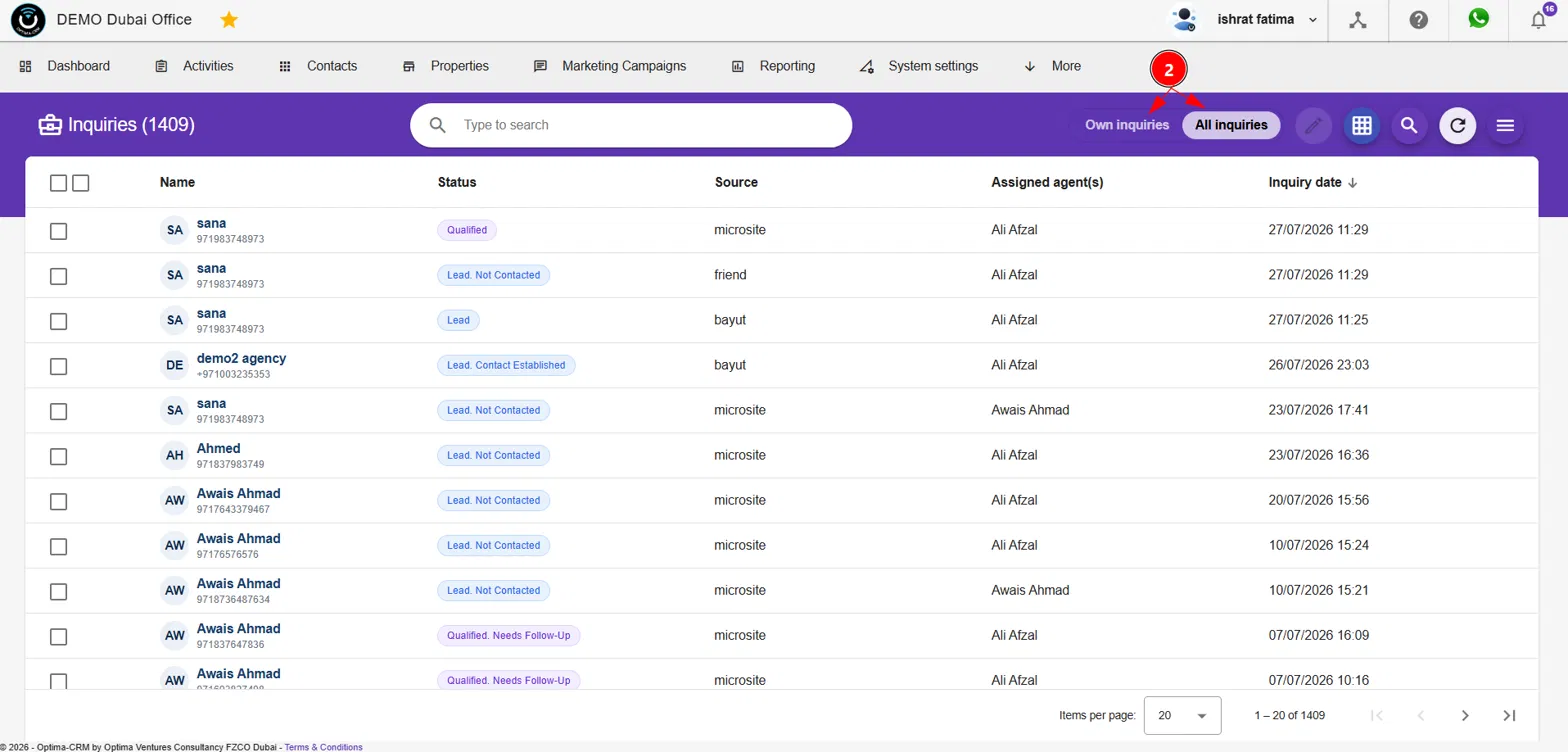The image size is (1568, 752).
Task: Toggle the favorite star beside DEMO Dubai Office
Action: tap(229, 20)
